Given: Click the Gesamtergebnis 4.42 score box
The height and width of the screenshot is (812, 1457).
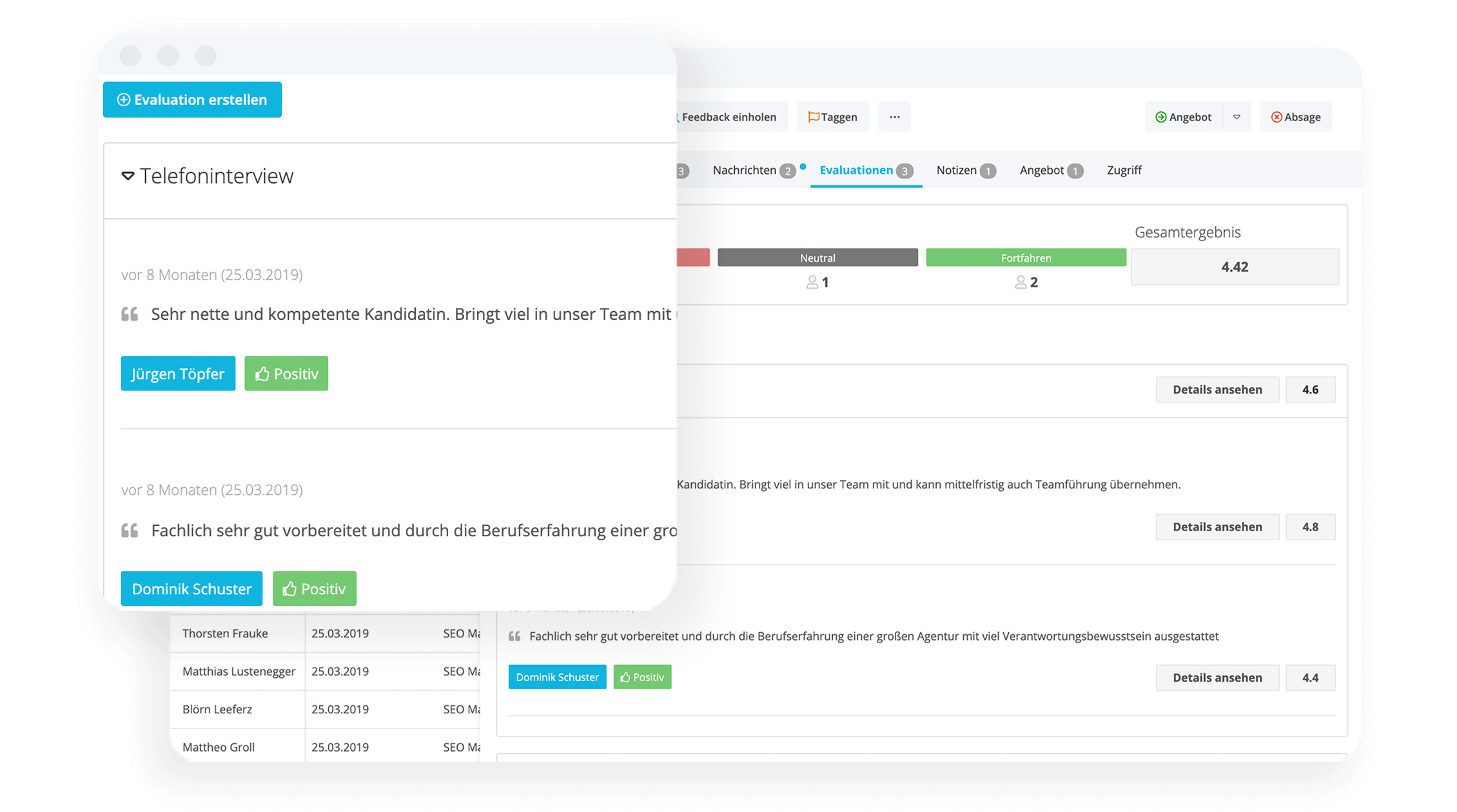Looking at the screenshot, I should tap(1235, 267).
